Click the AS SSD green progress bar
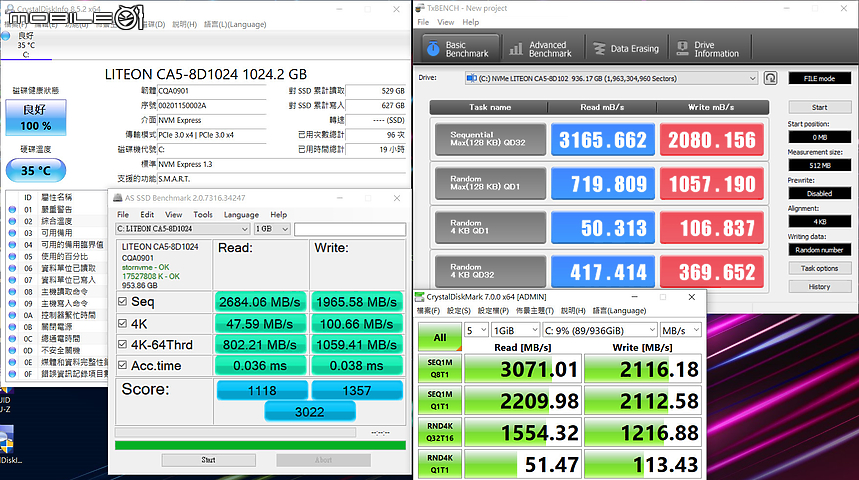Viewport: 859px width, 480px height. click(x=260, y=445)
